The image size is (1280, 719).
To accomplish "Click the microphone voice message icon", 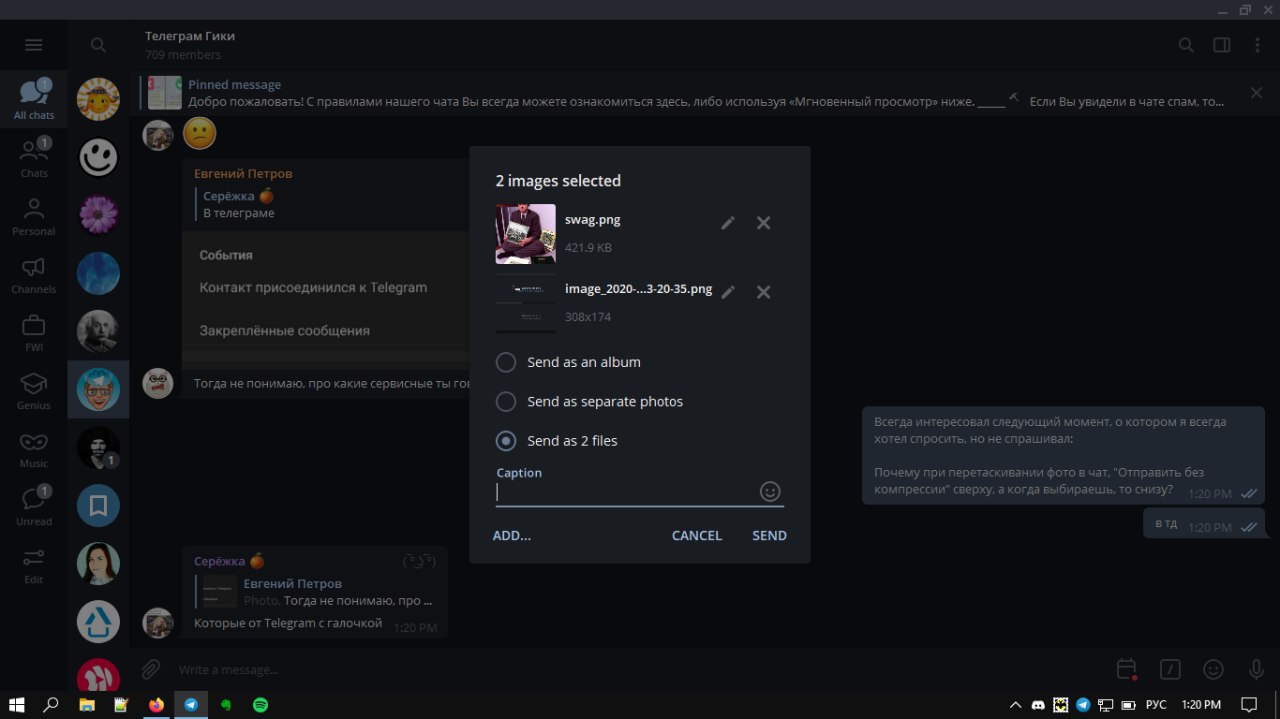I will coord(1257,669).
